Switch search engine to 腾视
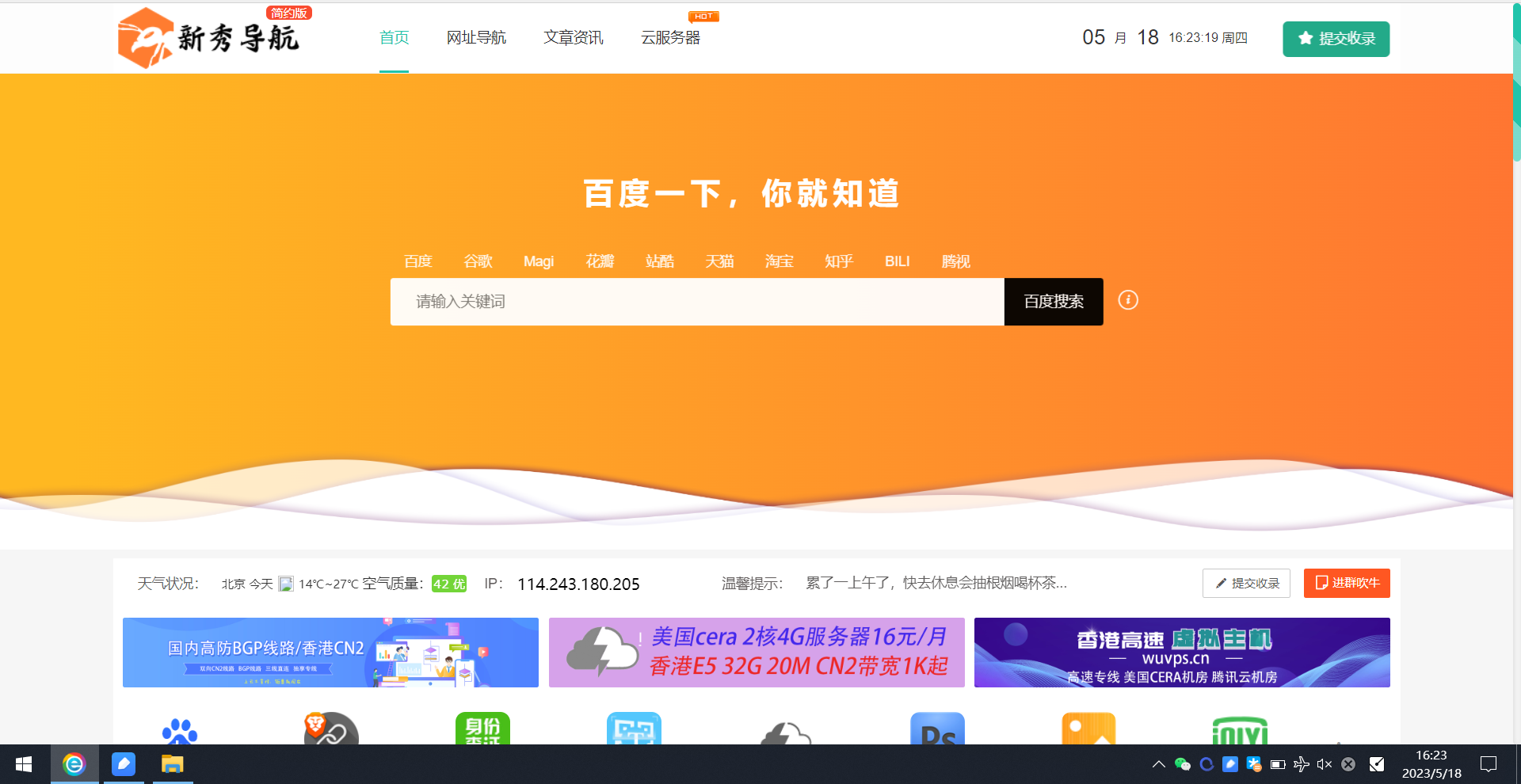This screenshot has width=1521, height=784. (x=955, y=261)
